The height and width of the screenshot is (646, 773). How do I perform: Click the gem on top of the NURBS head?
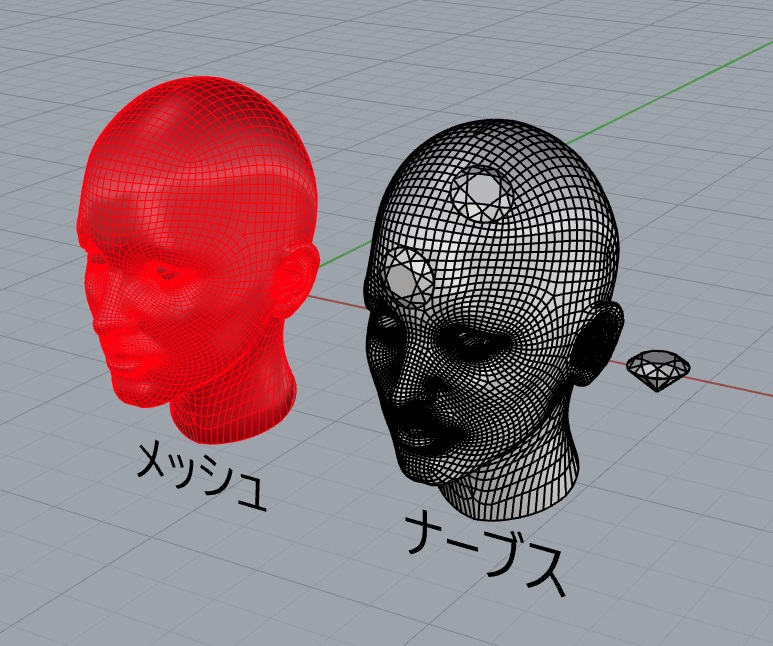(x=482, y=194)
